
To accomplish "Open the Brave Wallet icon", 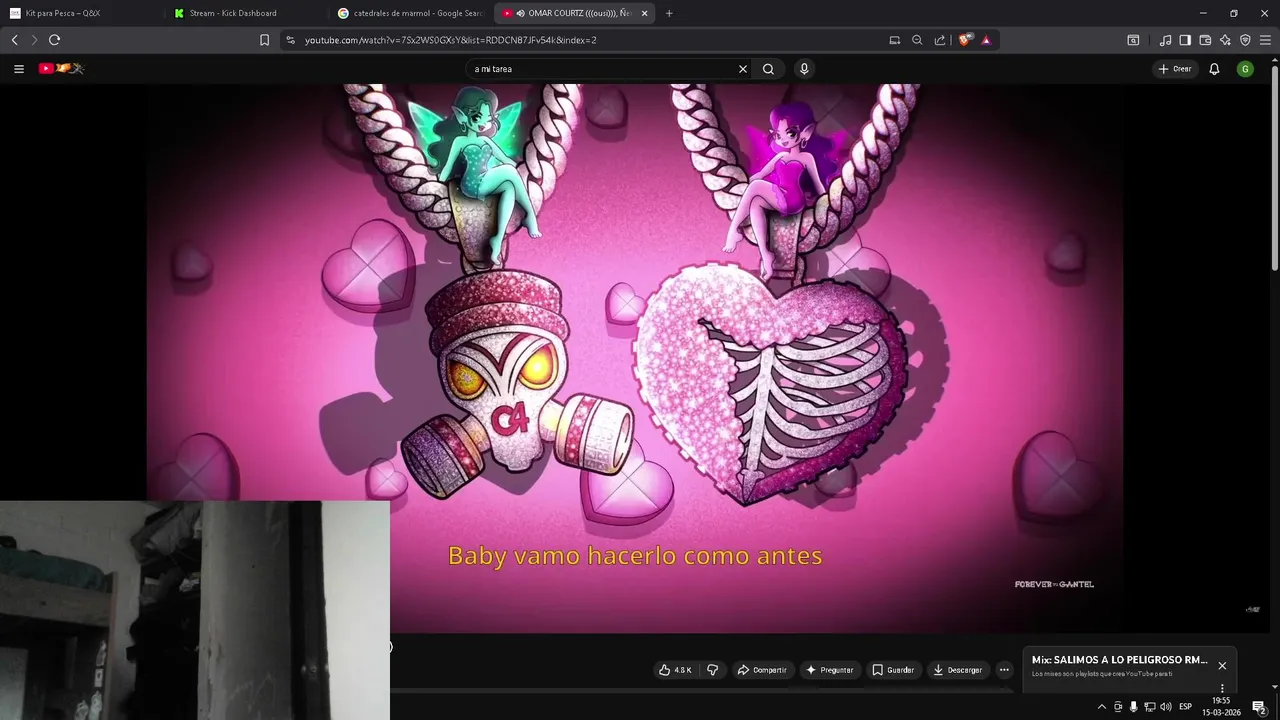I will [1205, 40].
